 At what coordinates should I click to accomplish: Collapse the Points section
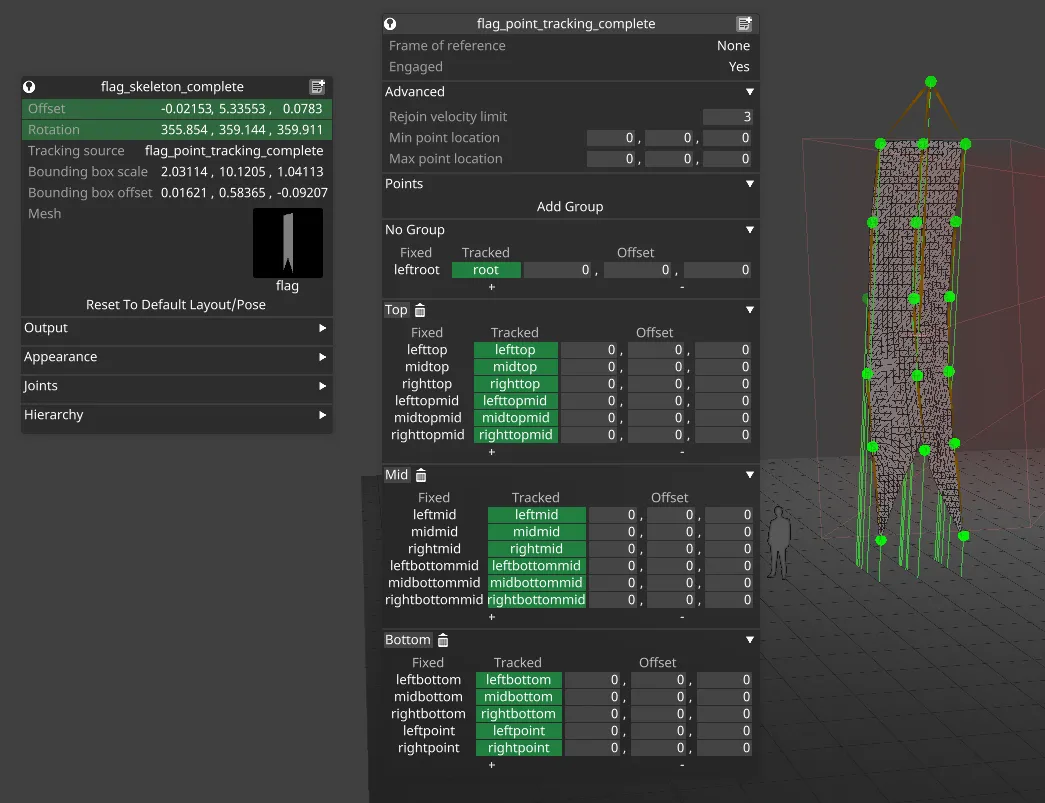pyautogui.click(x=751, y=183)
